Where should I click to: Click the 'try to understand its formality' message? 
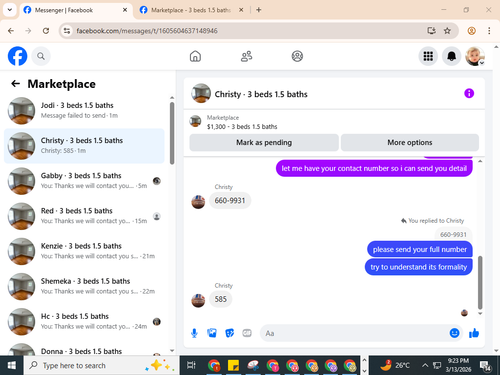tap(418, 267)
